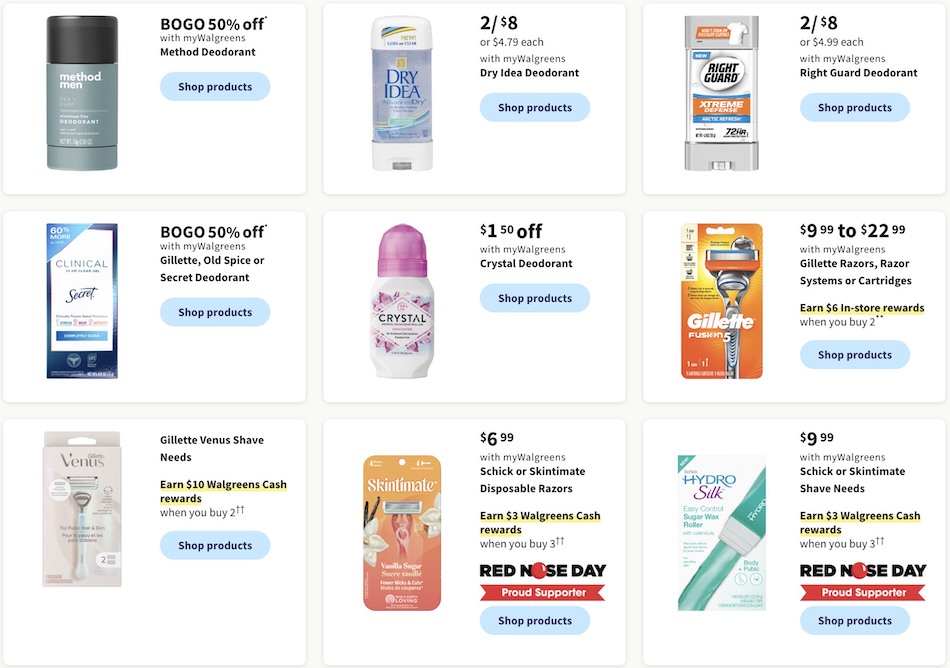The image size is (950, 668).
Task: Shop Schick or Skintimate Shave Needs products
Action: pos(854,620)
